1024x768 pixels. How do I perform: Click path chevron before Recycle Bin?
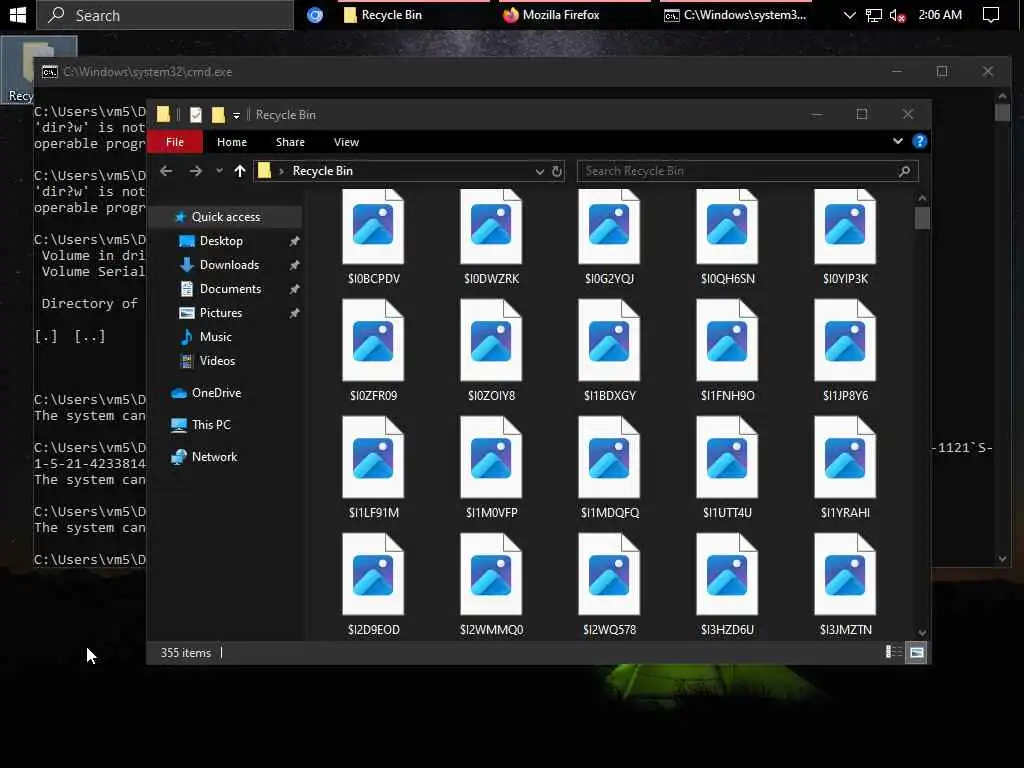point(281,171)
